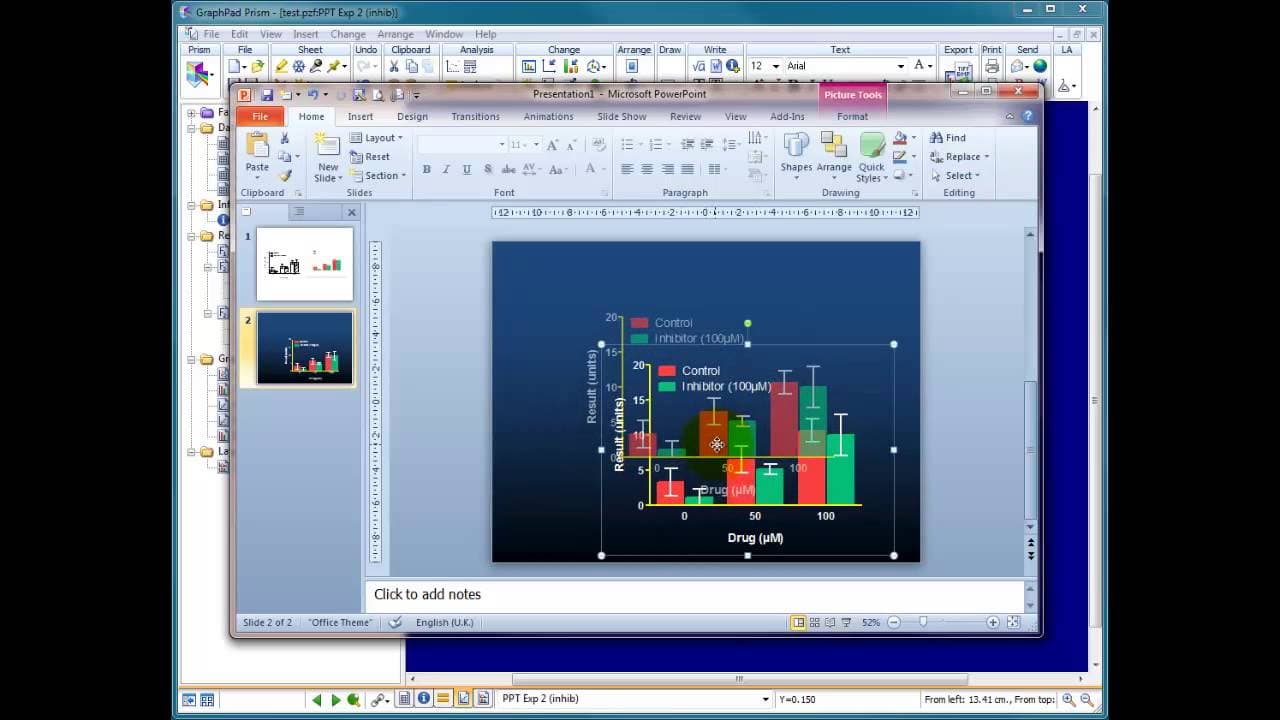The width and height of the screenshot is (1280, 720).
Task: Open Quick Styles gallery
Action: point(872,158)
